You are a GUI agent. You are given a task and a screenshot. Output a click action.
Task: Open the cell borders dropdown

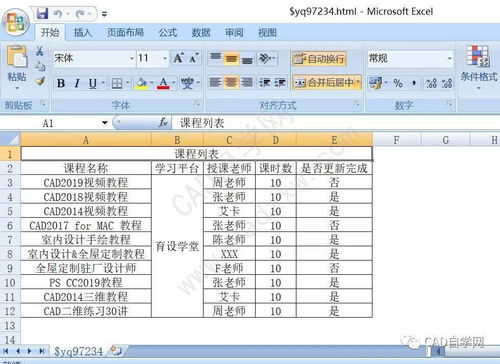tap(128, 83)
